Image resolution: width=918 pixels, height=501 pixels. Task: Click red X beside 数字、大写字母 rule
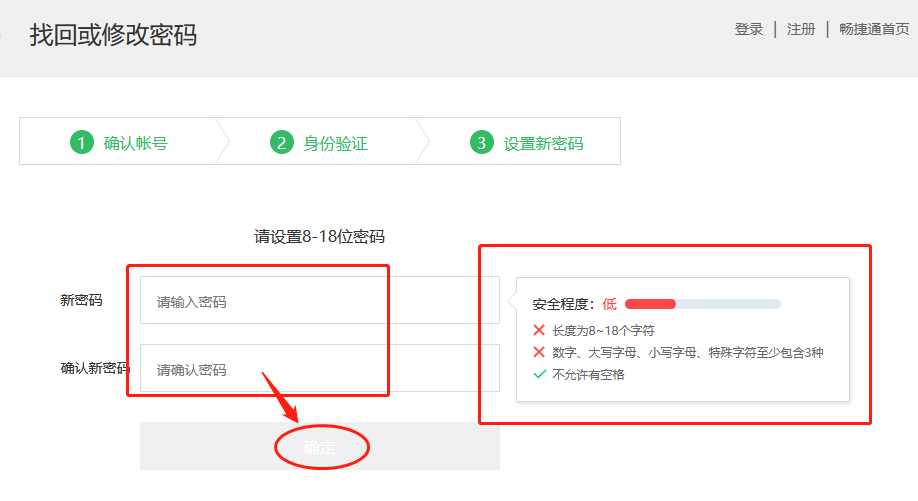539,352
